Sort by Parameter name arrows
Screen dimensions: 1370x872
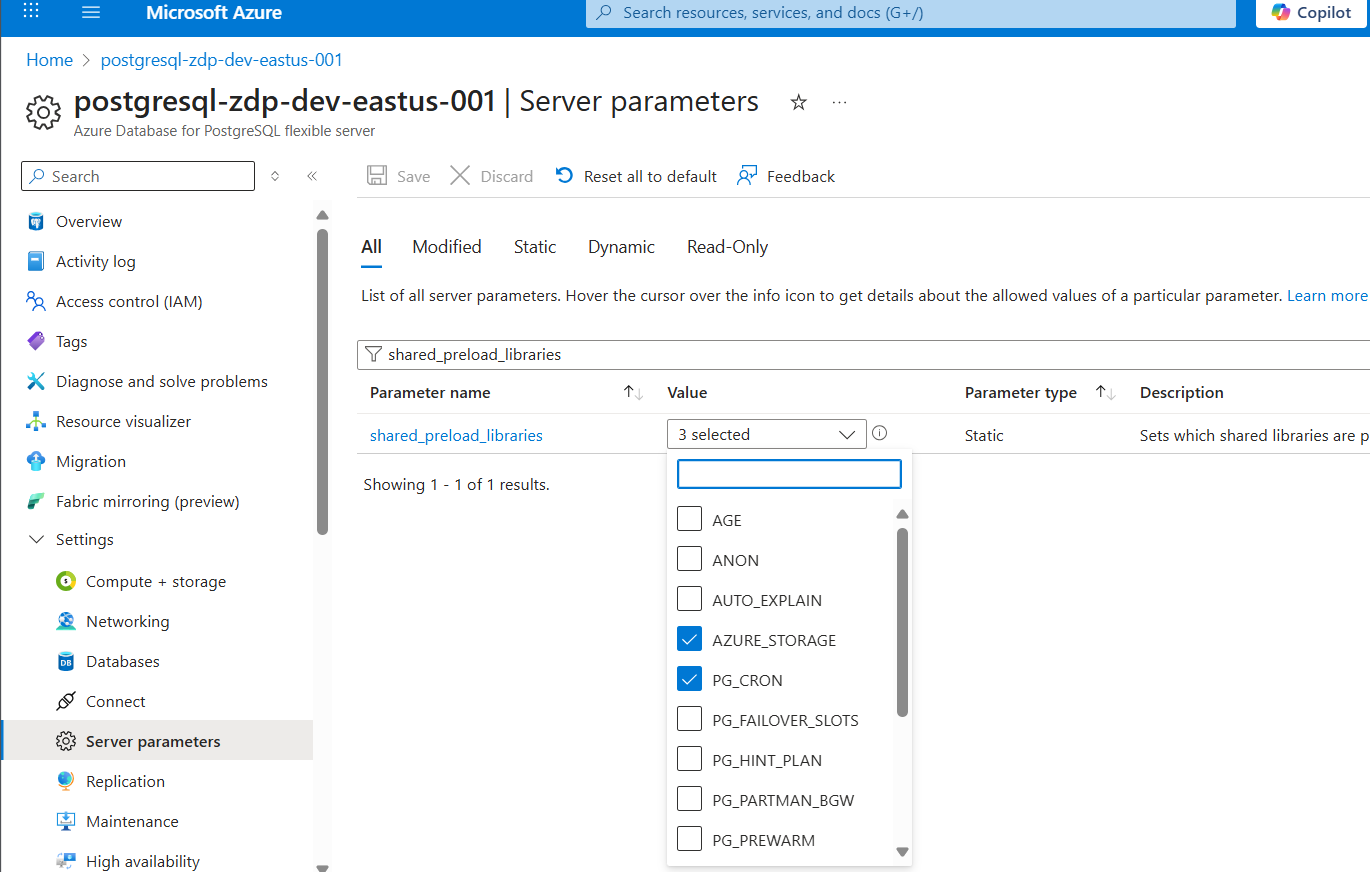633,393
